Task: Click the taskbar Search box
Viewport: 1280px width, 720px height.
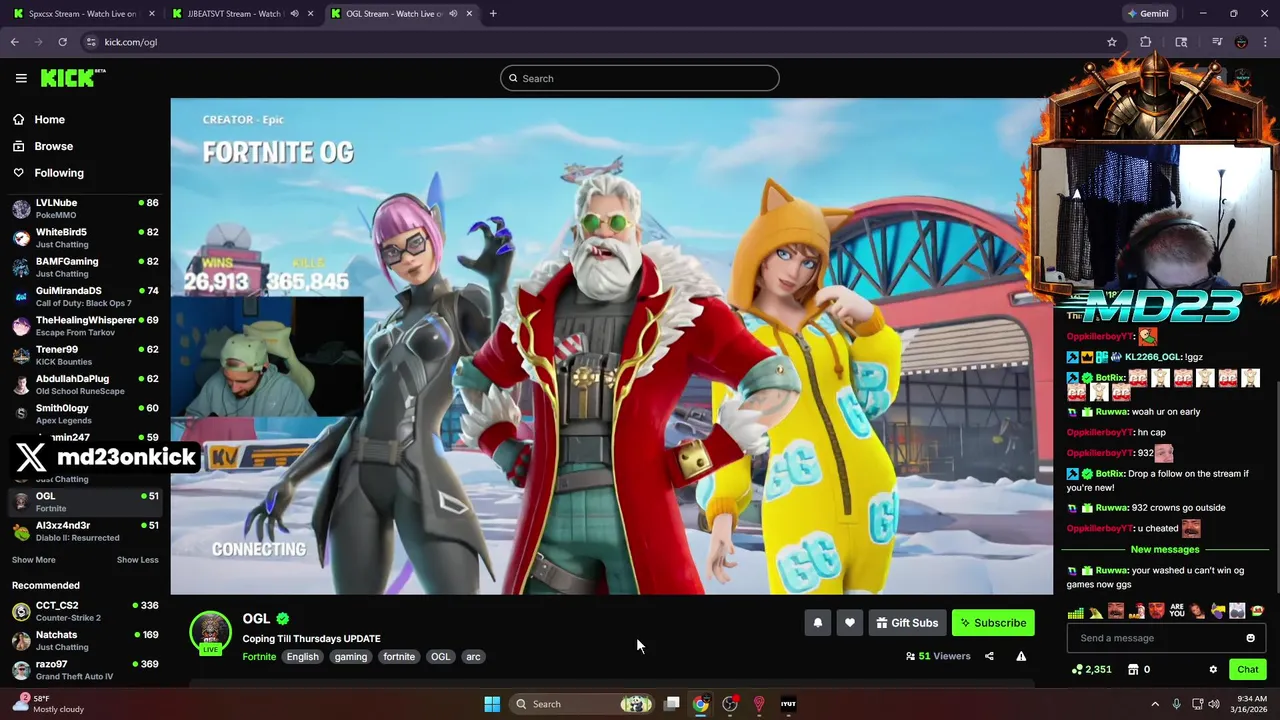Action: tap(583, 704)
